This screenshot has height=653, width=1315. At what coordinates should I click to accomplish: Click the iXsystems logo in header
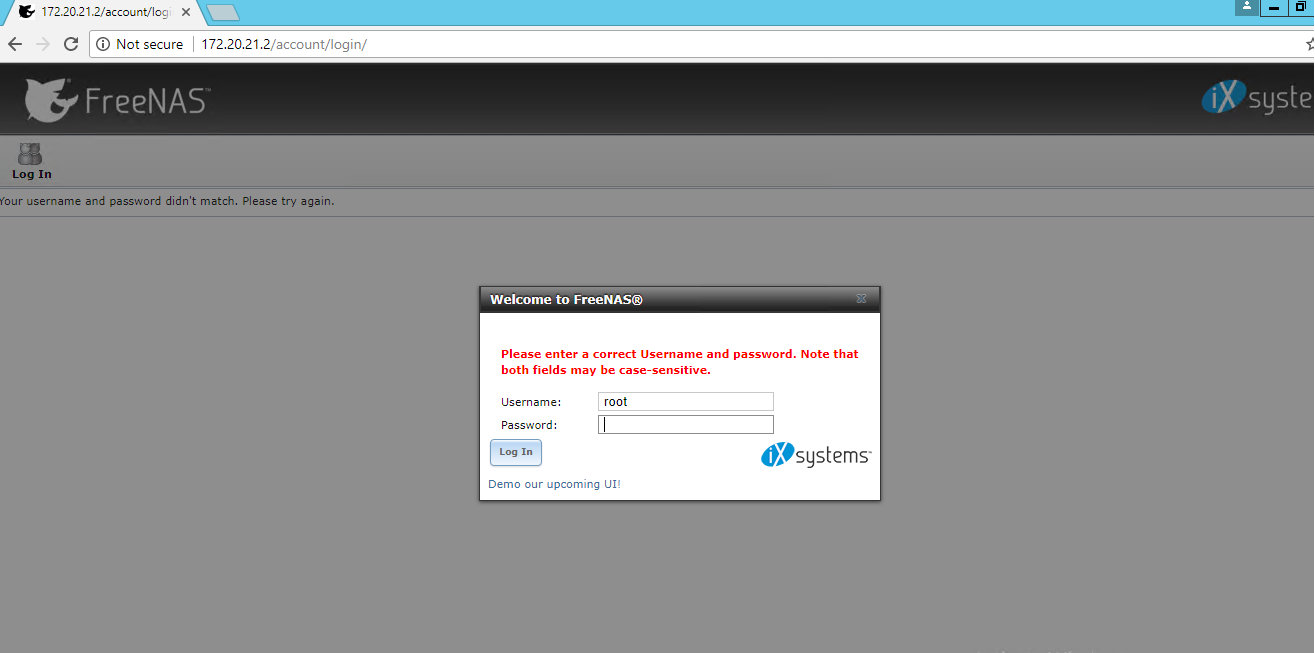[1257, 98]
